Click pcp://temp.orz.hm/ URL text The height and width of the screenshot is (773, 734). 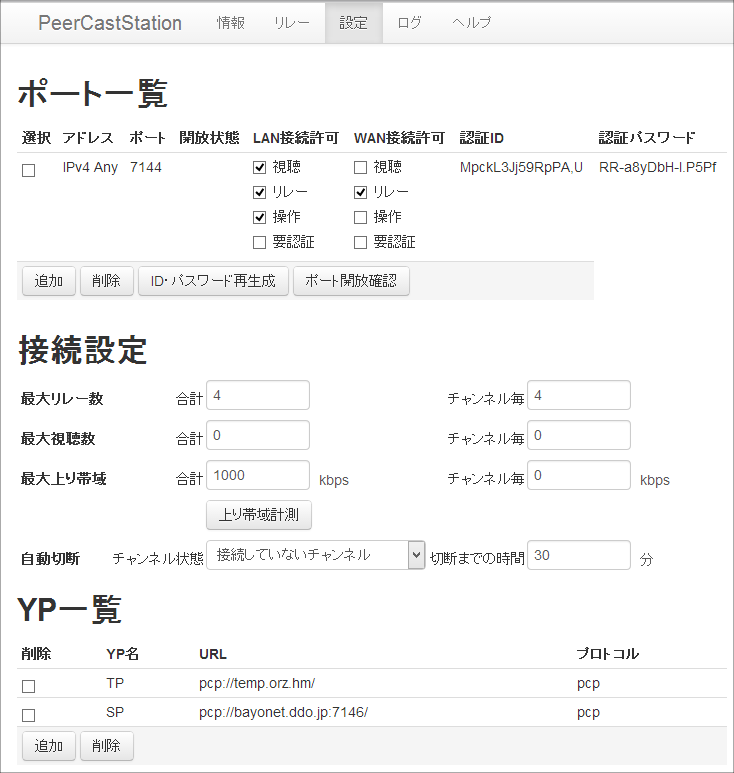(257, 683)
